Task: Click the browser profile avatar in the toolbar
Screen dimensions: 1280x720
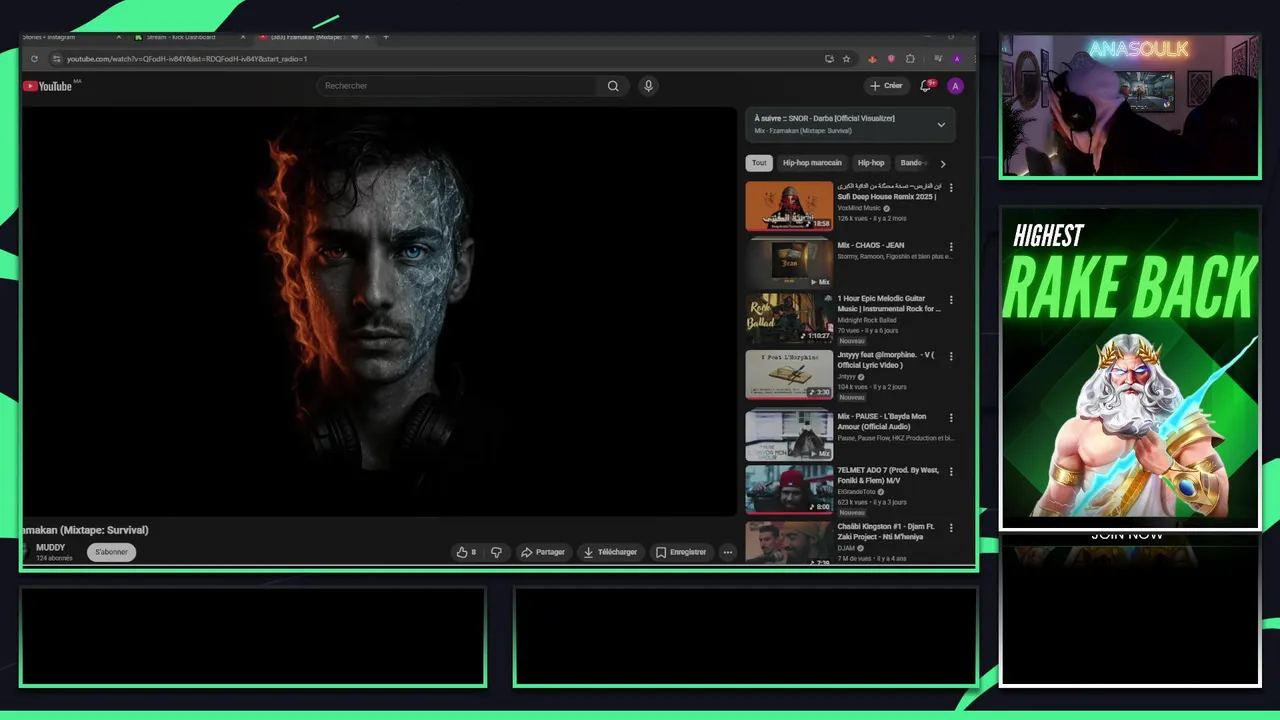Action: point(957,59)
